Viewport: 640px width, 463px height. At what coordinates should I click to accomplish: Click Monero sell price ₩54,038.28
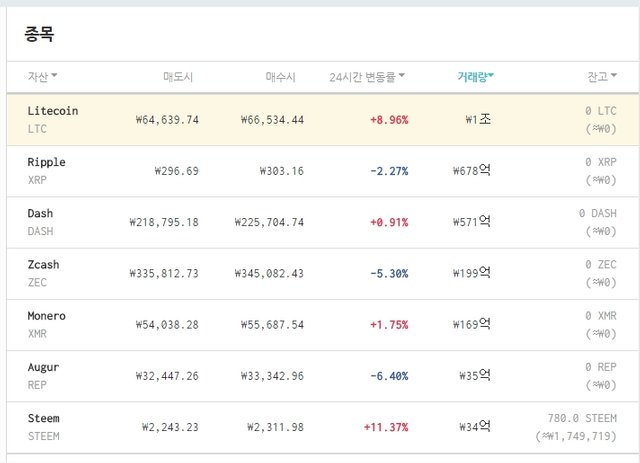point(167,325)
